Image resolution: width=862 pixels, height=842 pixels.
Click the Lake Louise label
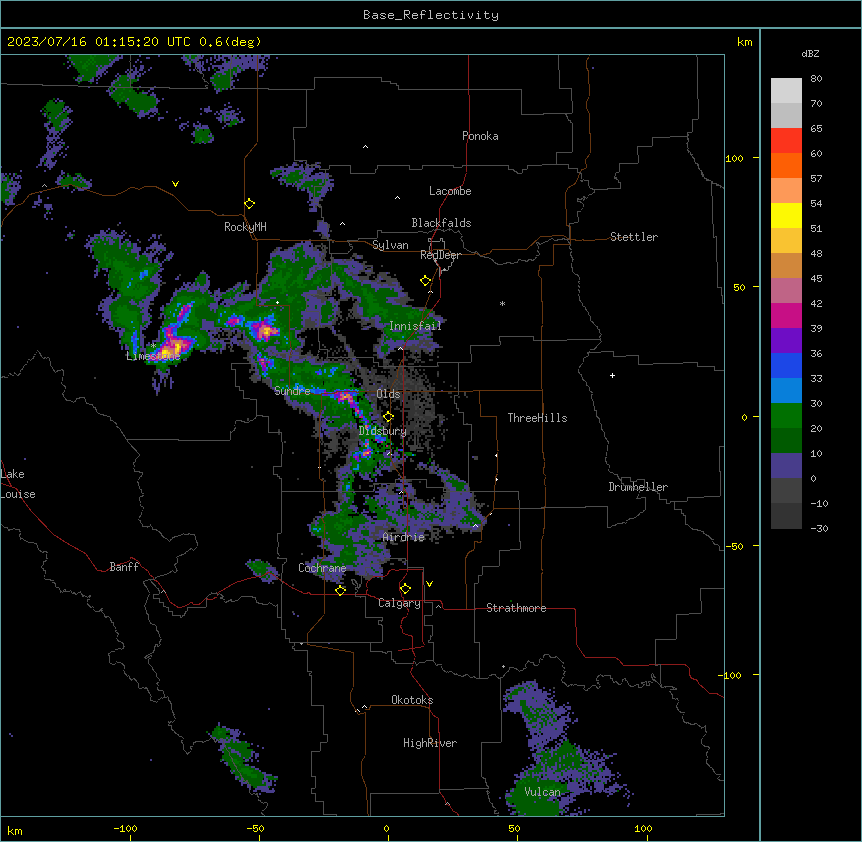coord(18,484)
